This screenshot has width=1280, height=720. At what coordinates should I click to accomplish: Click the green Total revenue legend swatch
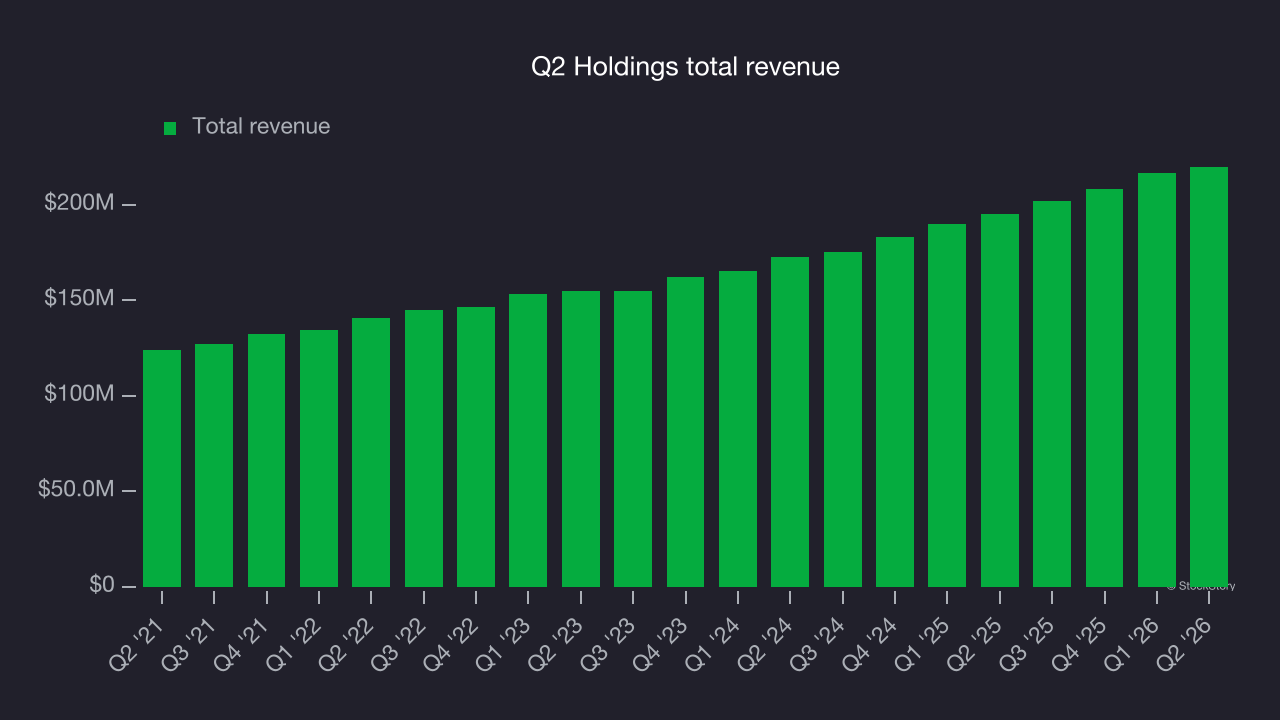[x=170, y=128]
